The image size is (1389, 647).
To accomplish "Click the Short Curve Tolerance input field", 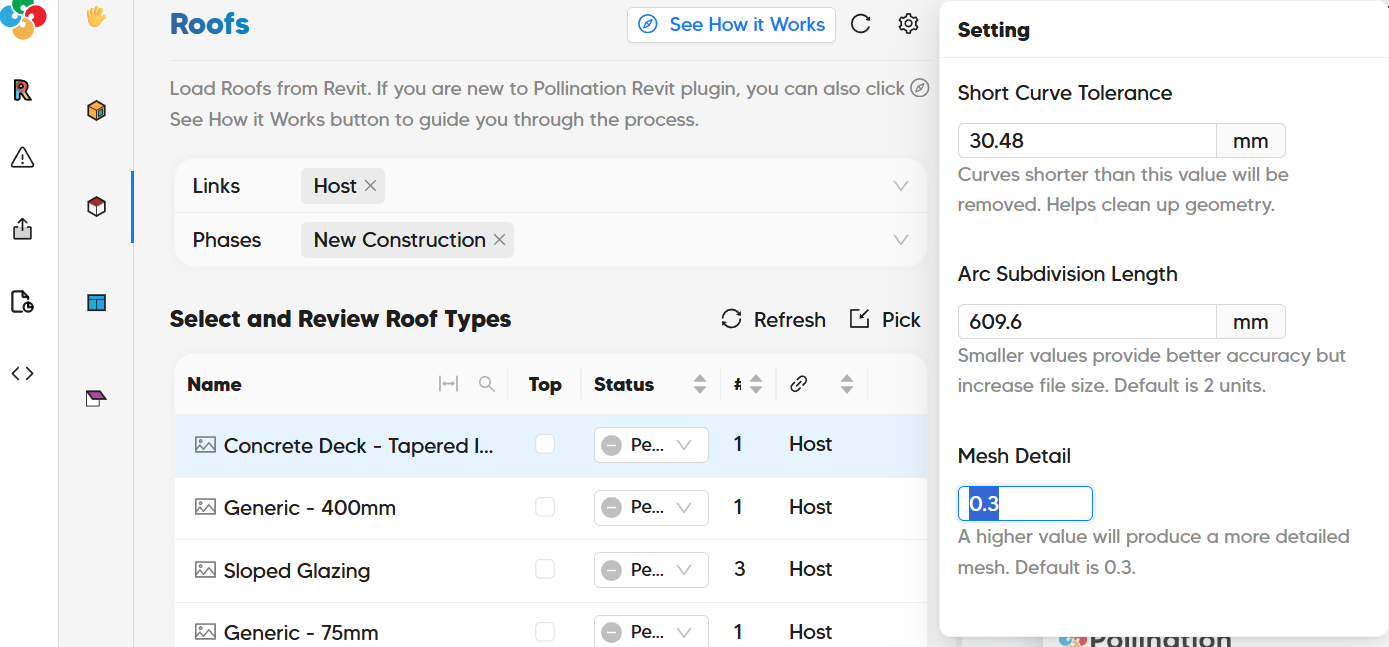I will click(1086, 141).
